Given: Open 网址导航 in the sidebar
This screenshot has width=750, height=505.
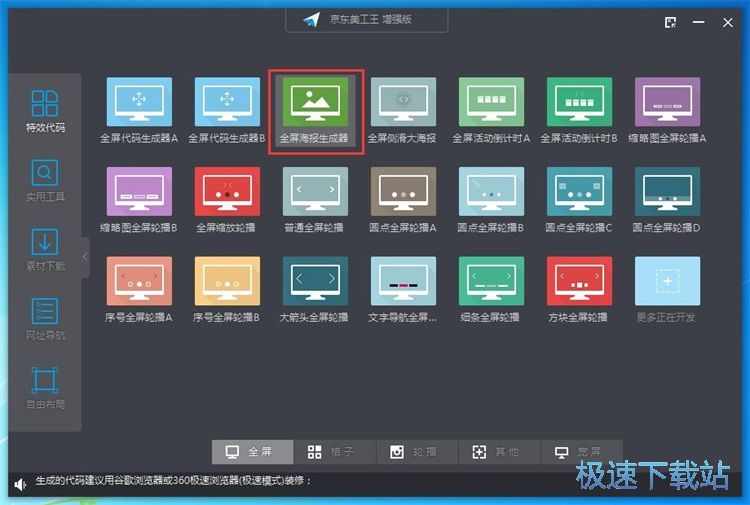Looking at the screenshot, I should coord(45,319).
